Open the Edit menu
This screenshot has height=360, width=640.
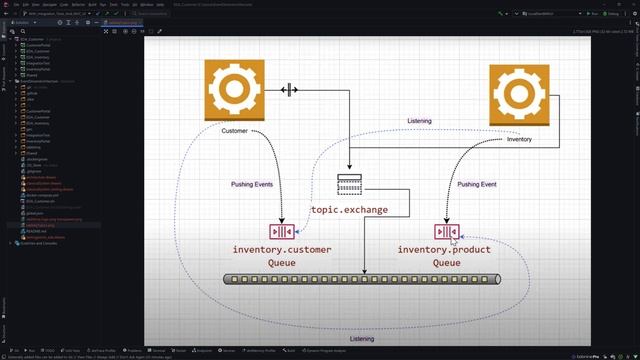(x=26, y=4)
